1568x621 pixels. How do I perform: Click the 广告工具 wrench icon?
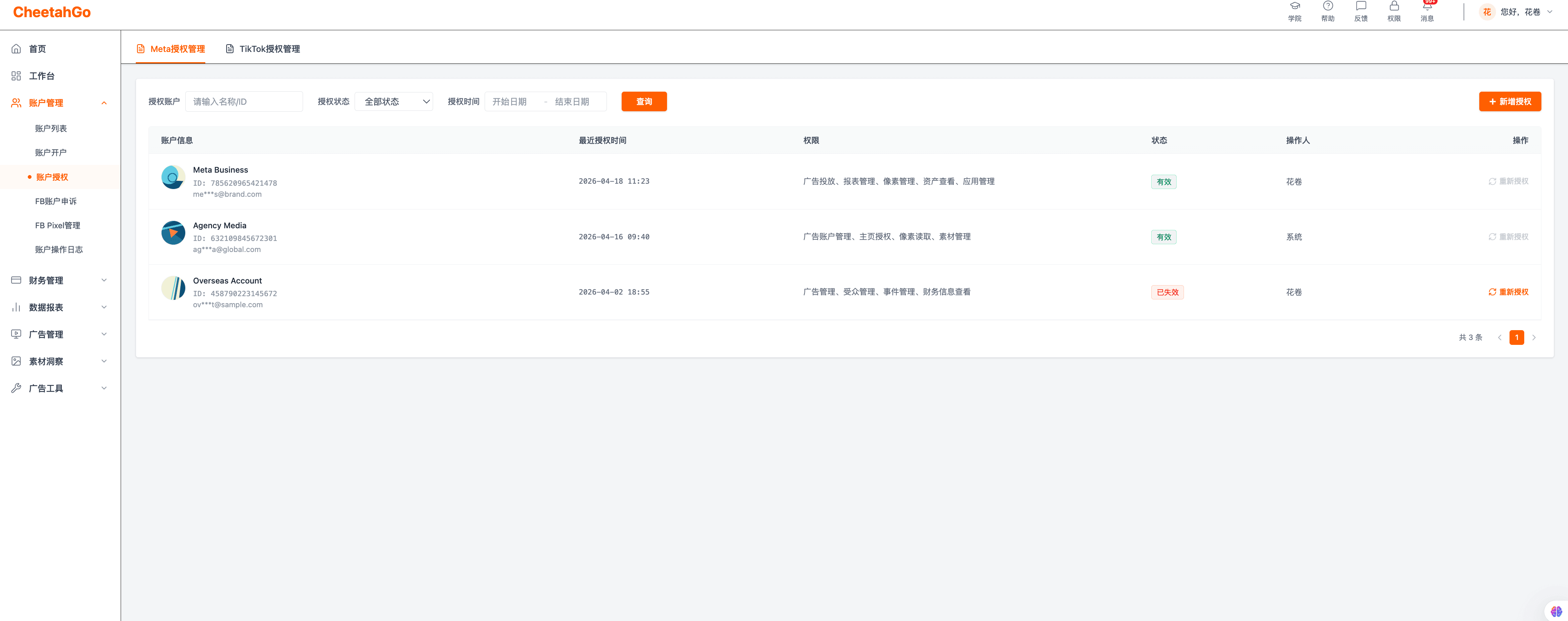coord(16,388)
